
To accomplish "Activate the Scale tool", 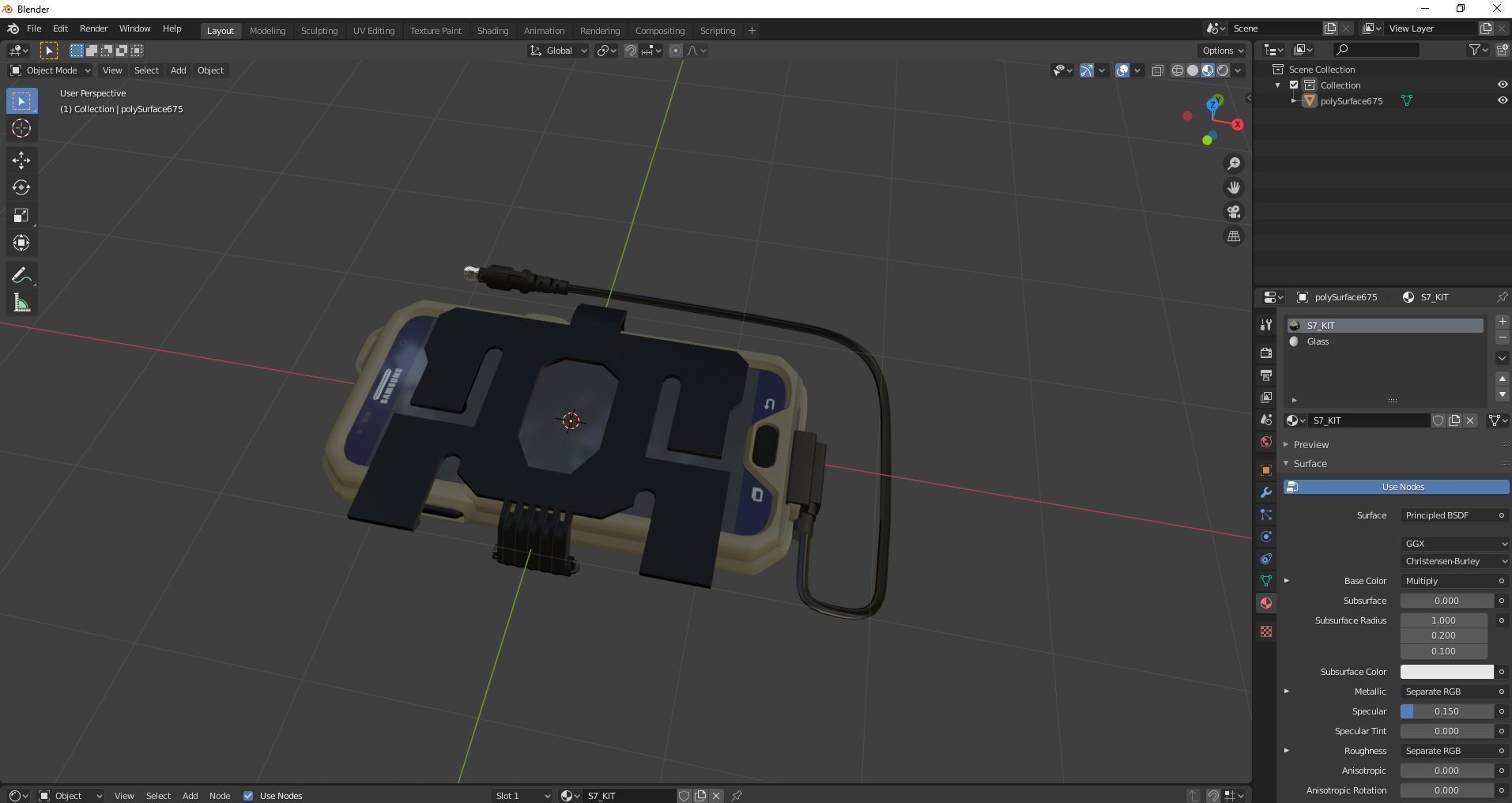I will point(21,215).
